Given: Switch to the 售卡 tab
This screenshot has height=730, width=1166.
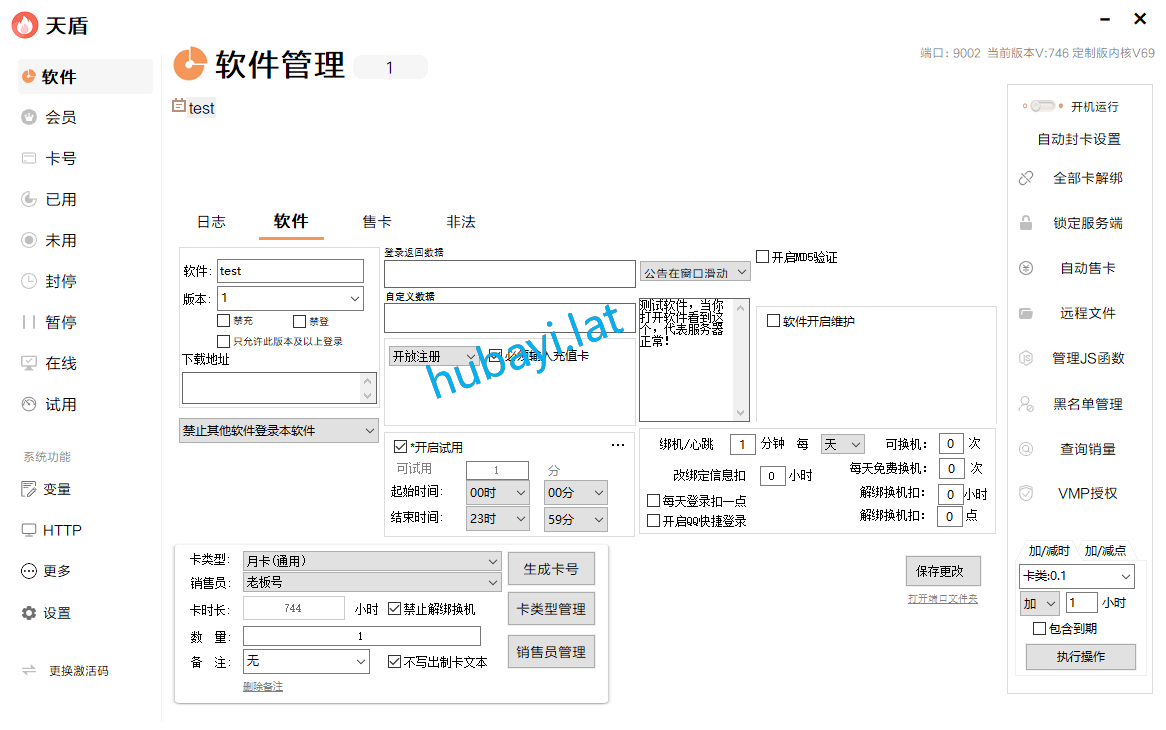Looking at the screenshot, I should click(377, 222).
